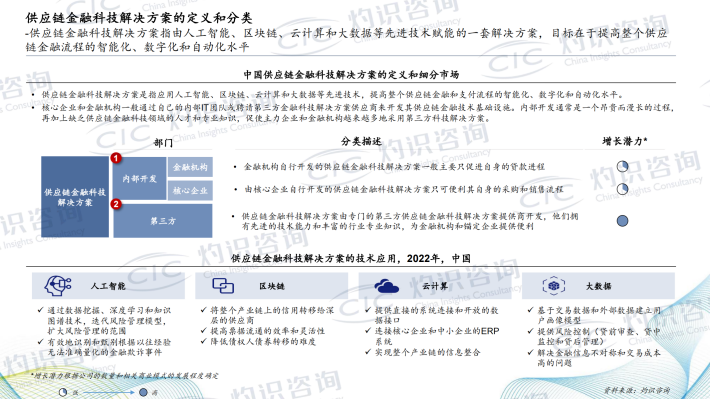Click the 增长潜力 column heading
The width and height of the screenshot is (710, 399).
coord(624,141)
